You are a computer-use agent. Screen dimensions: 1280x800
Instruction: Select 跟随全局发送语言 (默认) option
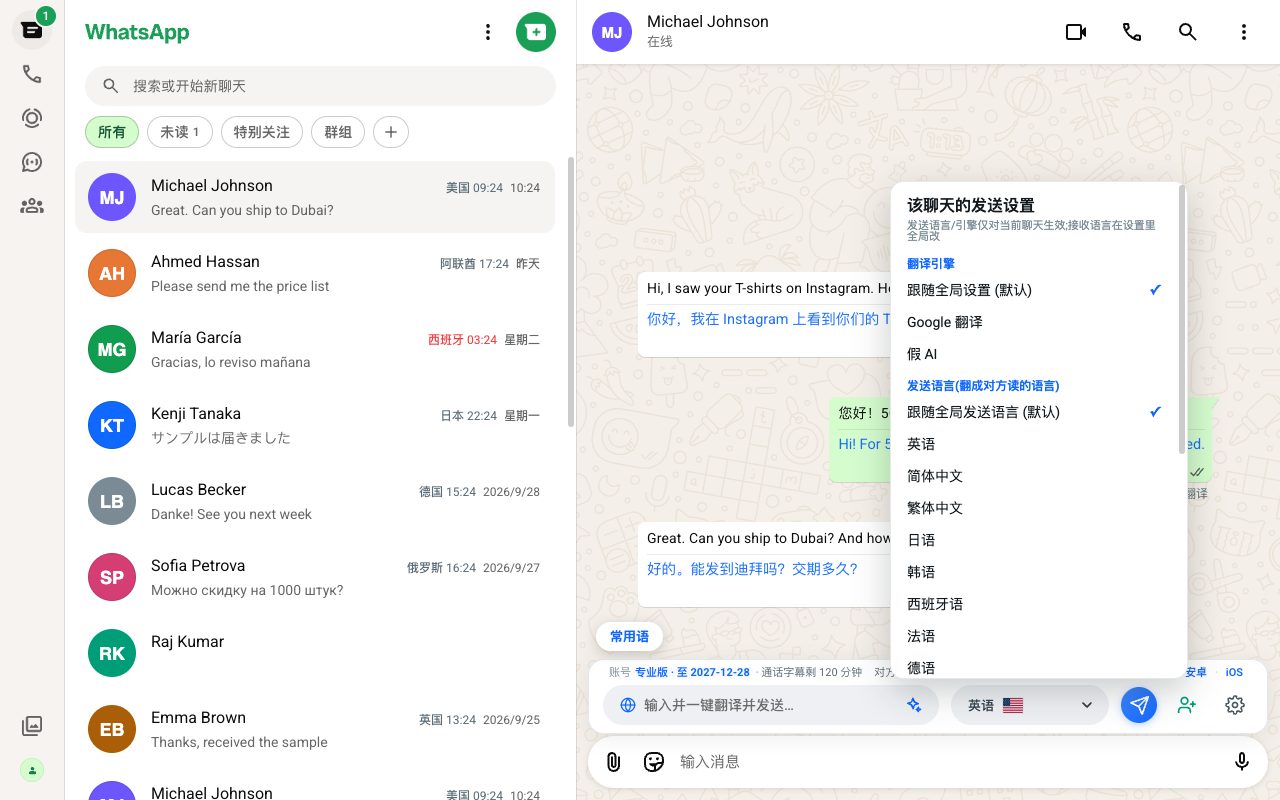pyautogui.click(x=1035, y=412)
